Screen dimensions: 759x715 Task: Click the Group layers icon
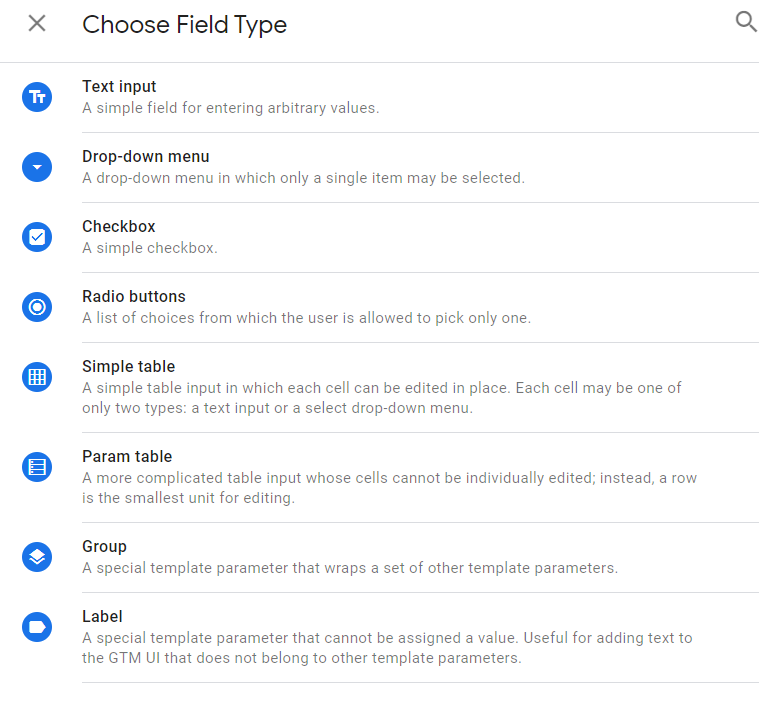[x=37, y=557]
